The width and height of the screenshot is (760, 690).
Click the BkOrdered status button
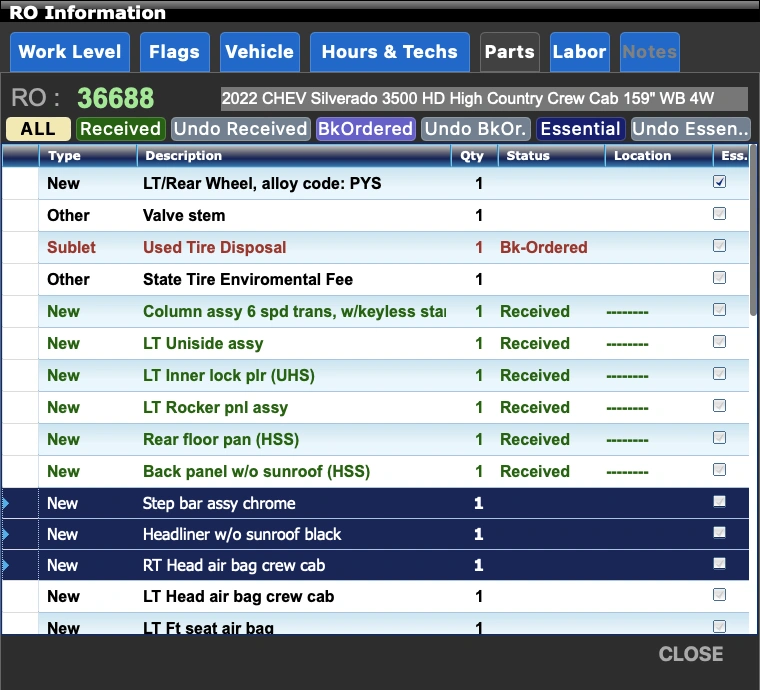(365, 129)
